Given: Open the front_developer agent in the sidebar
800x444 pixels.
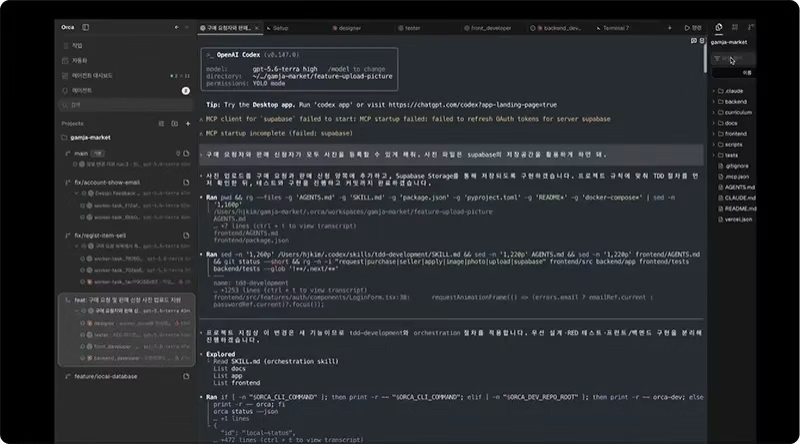Looking at the screenshot, I should (x=135, y=347).
